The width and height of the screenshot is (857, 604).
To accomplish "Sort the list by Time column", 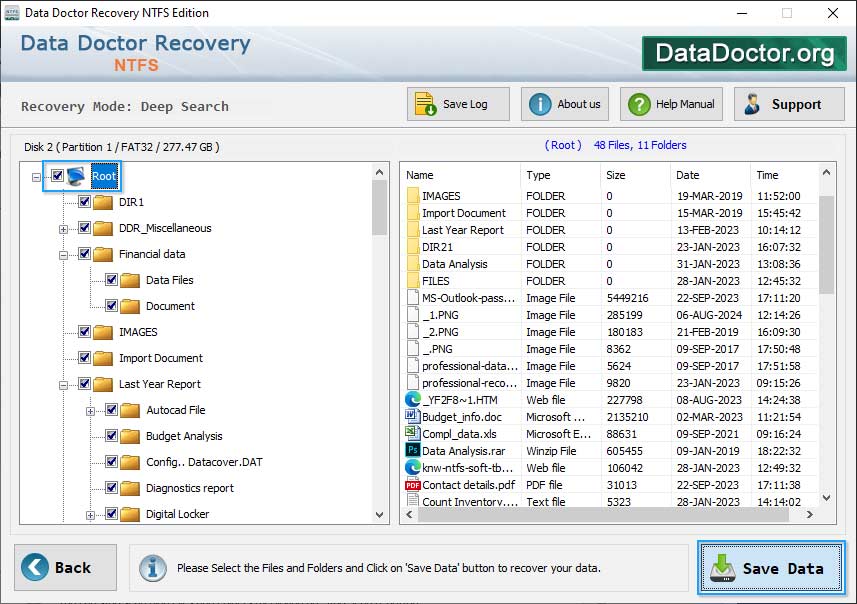I will (784, 175).
